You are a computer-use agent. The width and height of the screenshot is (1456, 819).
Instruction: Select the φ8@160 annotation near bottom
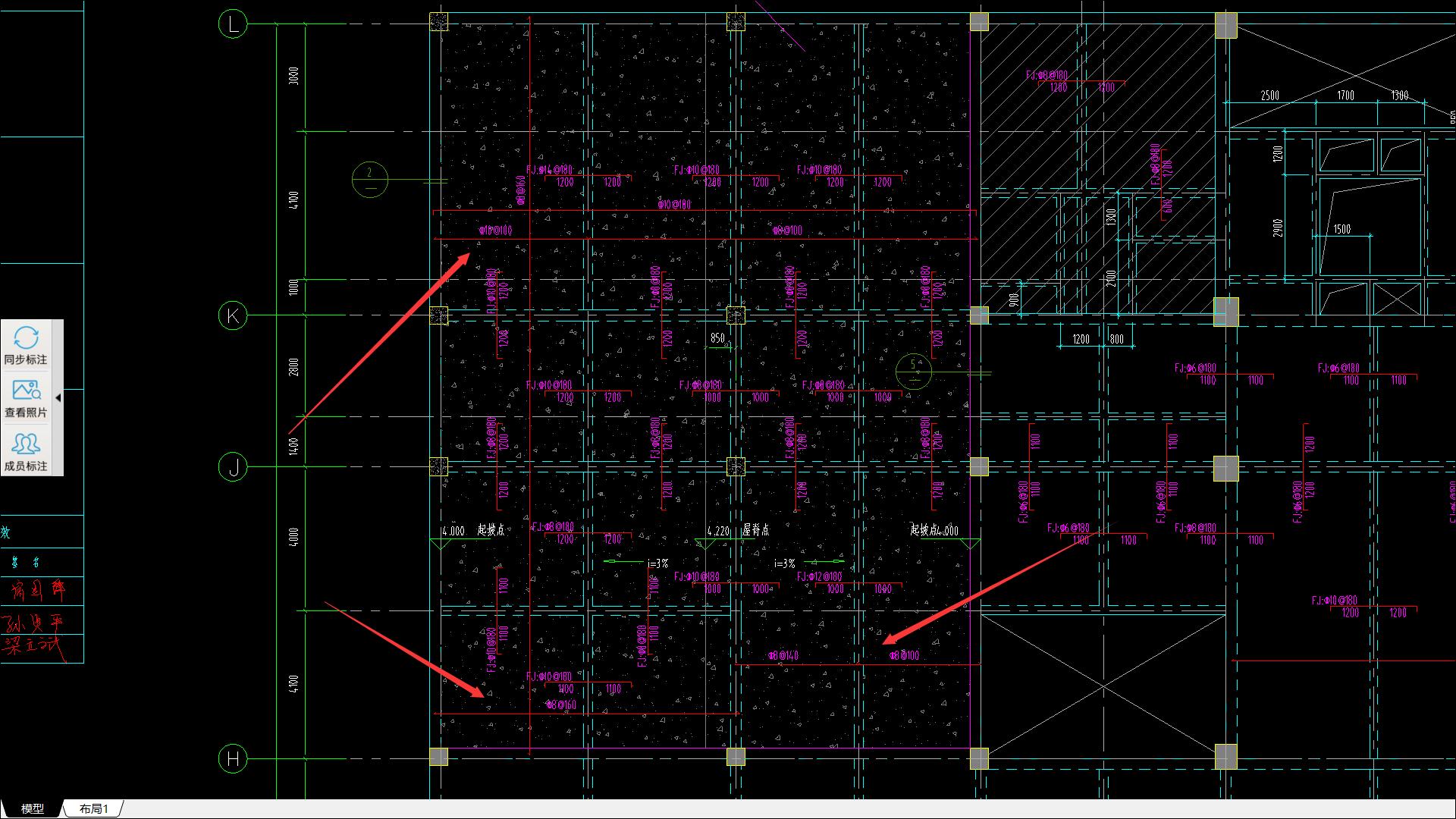click(x=561, y=705)
